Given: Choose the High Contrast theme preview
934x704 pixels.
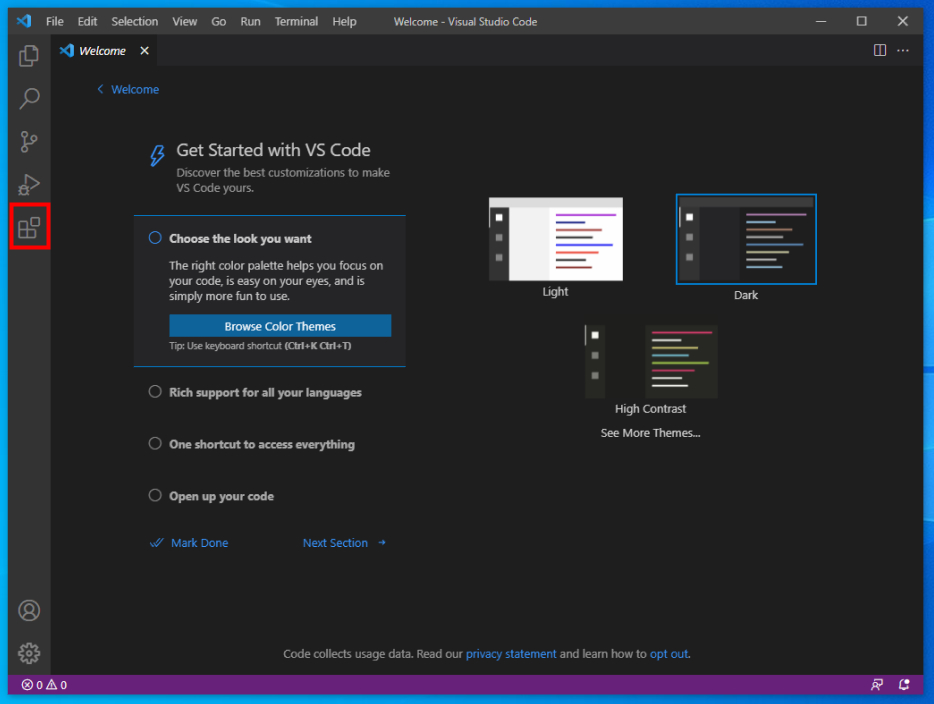Looking at the screenshot, I should pos(651,362).
